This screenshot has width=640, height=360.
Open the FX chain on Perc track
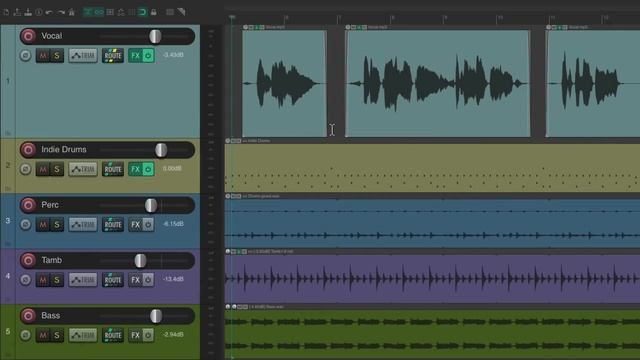135,224
